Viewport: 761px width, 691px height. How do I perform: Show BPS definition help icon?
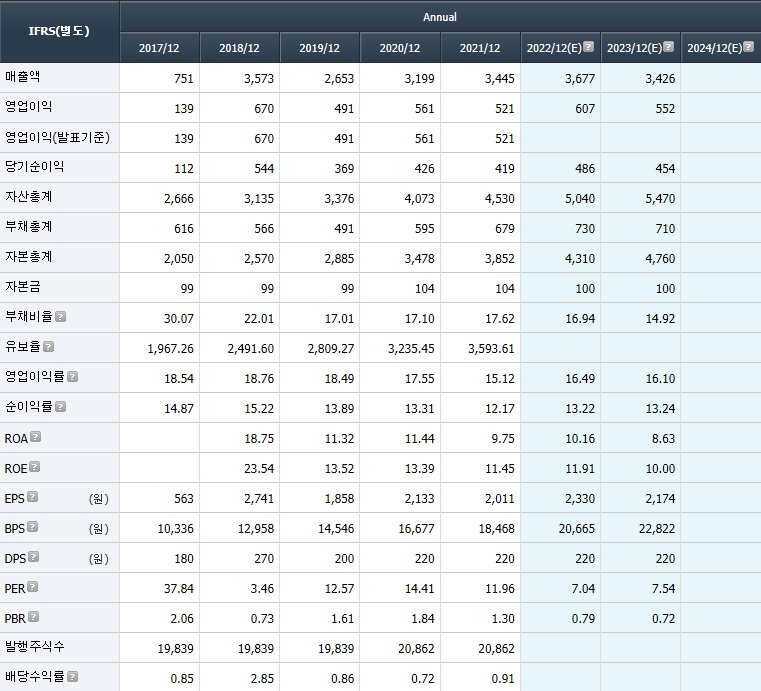[32, 527]
